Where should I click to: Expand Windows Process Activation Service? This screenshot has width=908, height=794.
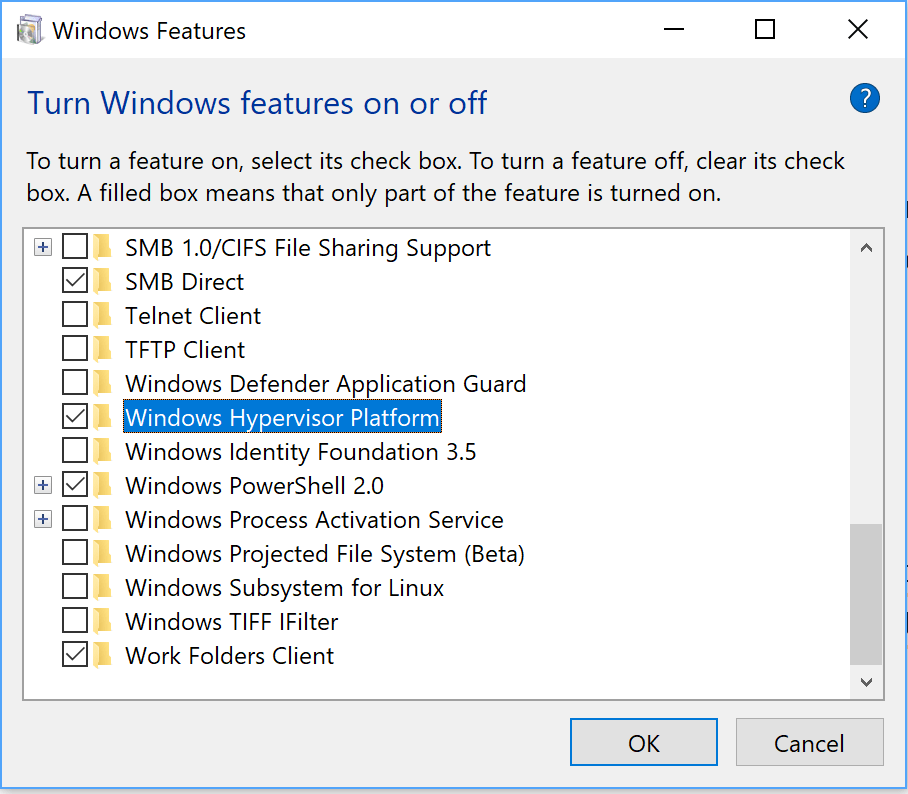(x=43, y=519)
